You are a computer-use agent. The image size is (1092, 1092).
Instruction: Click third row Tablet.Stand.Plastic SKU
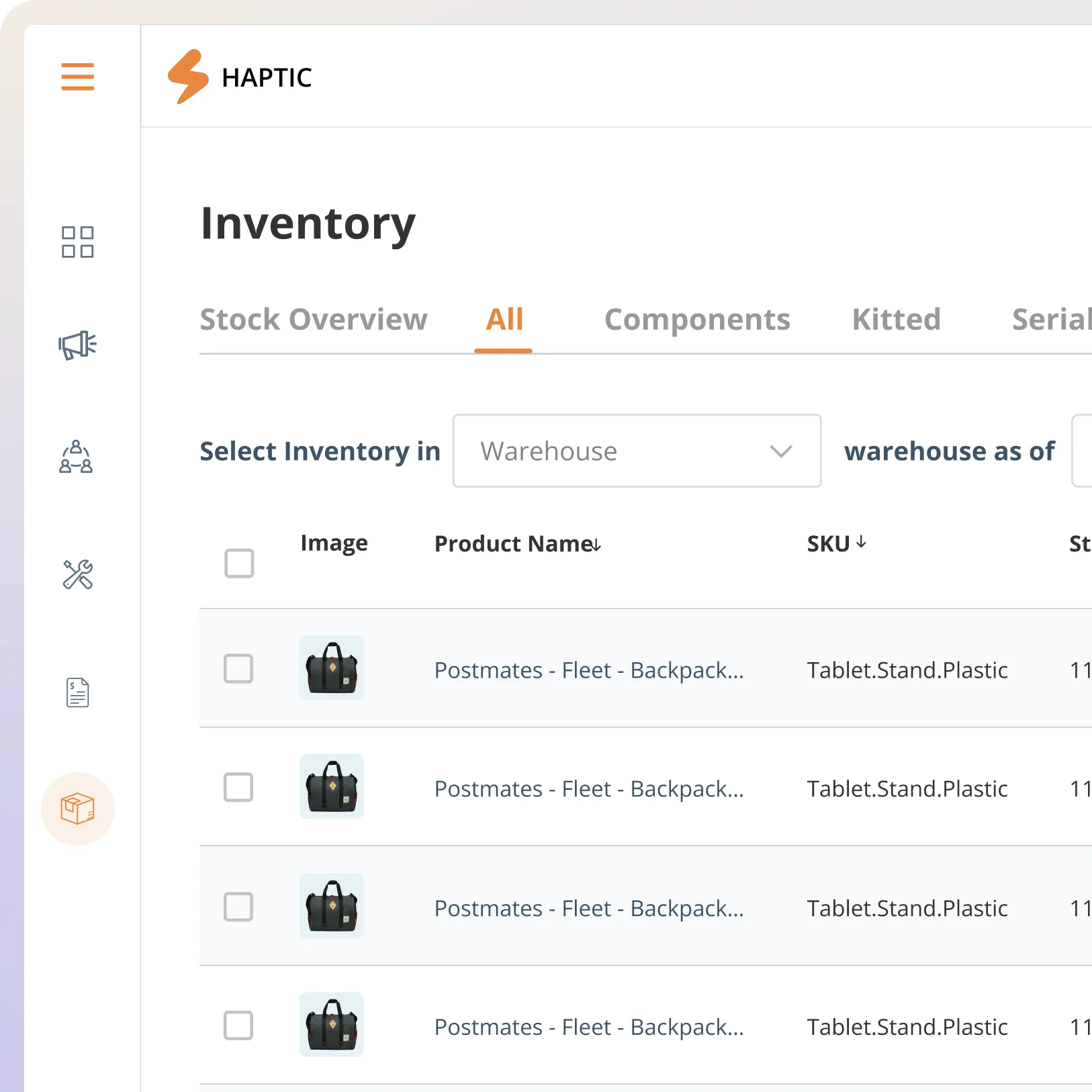click(x=907, y=909)
